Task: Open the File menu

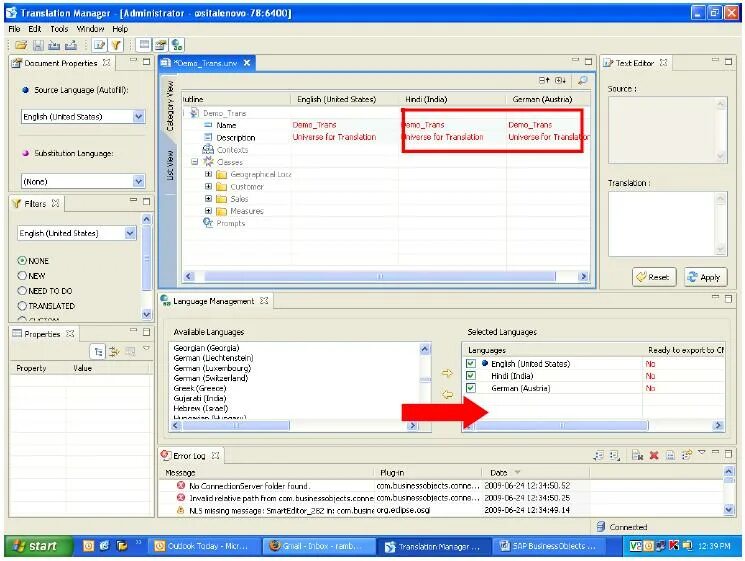Action: pos(14,29)
